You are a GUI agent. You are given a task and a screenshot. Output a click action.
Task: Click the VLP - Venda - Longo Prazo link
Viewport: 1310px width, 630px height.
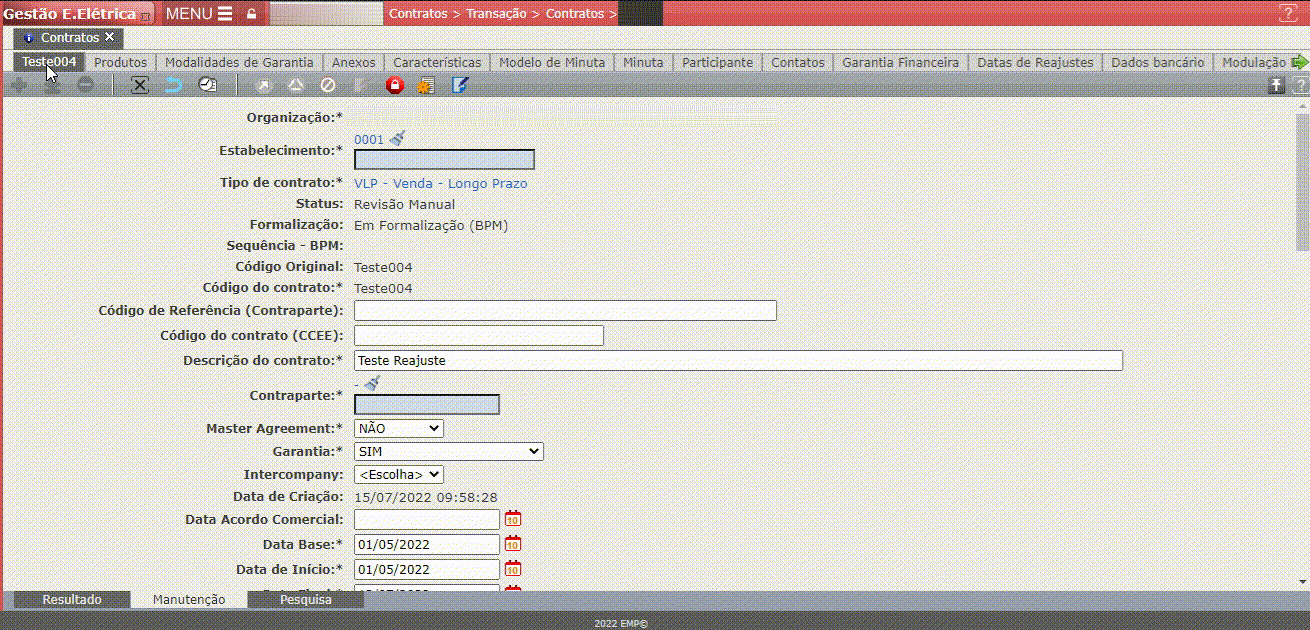[440, 184]
